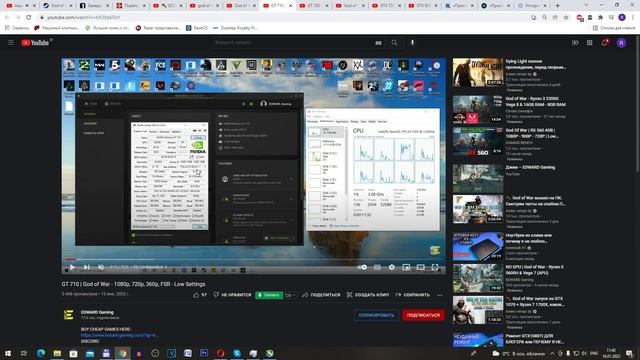Click the 'СОХРАНИТЬ' save button
The image size is (640, 360).
coord(412,295)
